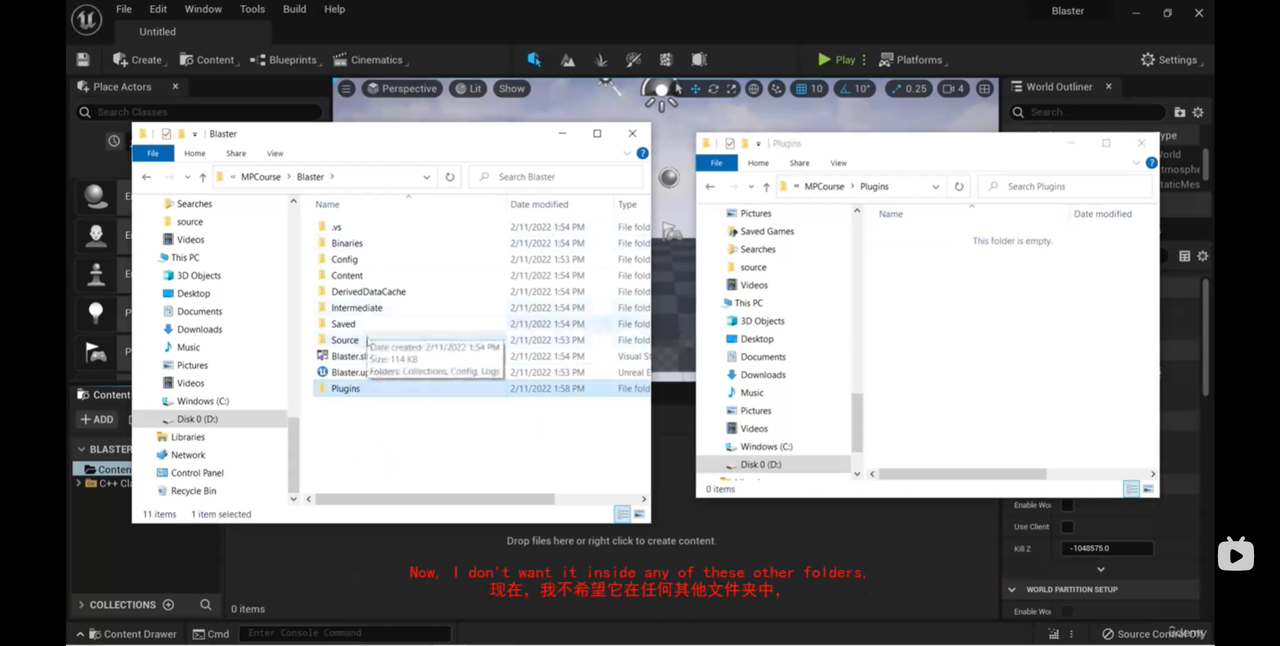The width and height of the screenshot is (1280, 646).
Task: Click the Player Start flag gamepad icon
Action: (96, 352)
